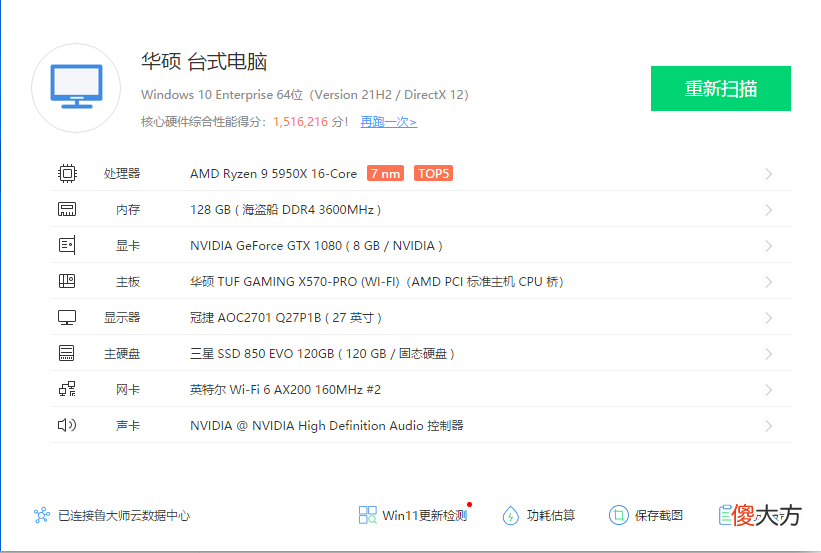The height and width of the screenshot is (553, 821).
Task: Click 华硕 台式电脑 title
Action: click(204, 62)
